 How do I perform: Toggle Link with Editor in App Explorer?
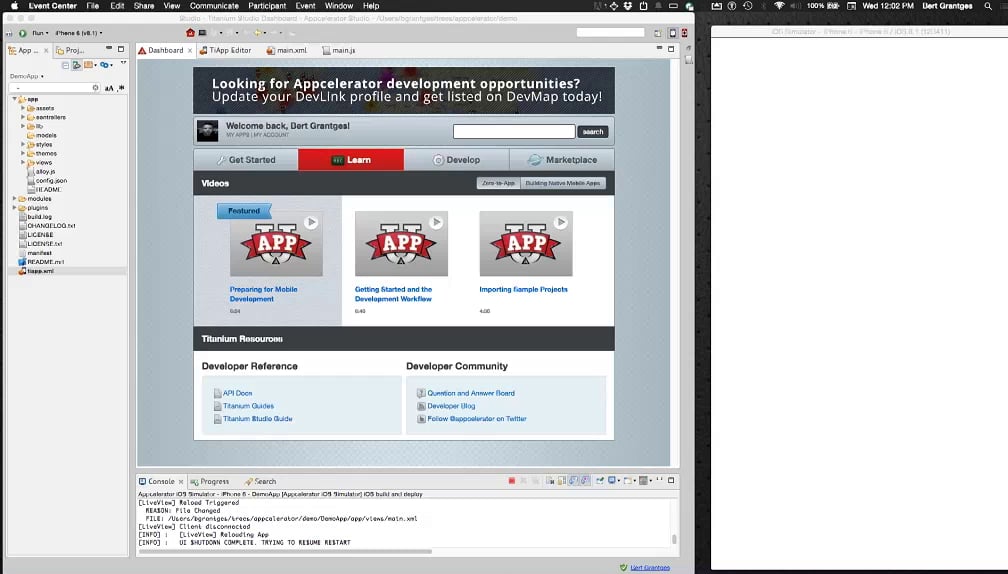pyautogui.click(x=76, y=65)
